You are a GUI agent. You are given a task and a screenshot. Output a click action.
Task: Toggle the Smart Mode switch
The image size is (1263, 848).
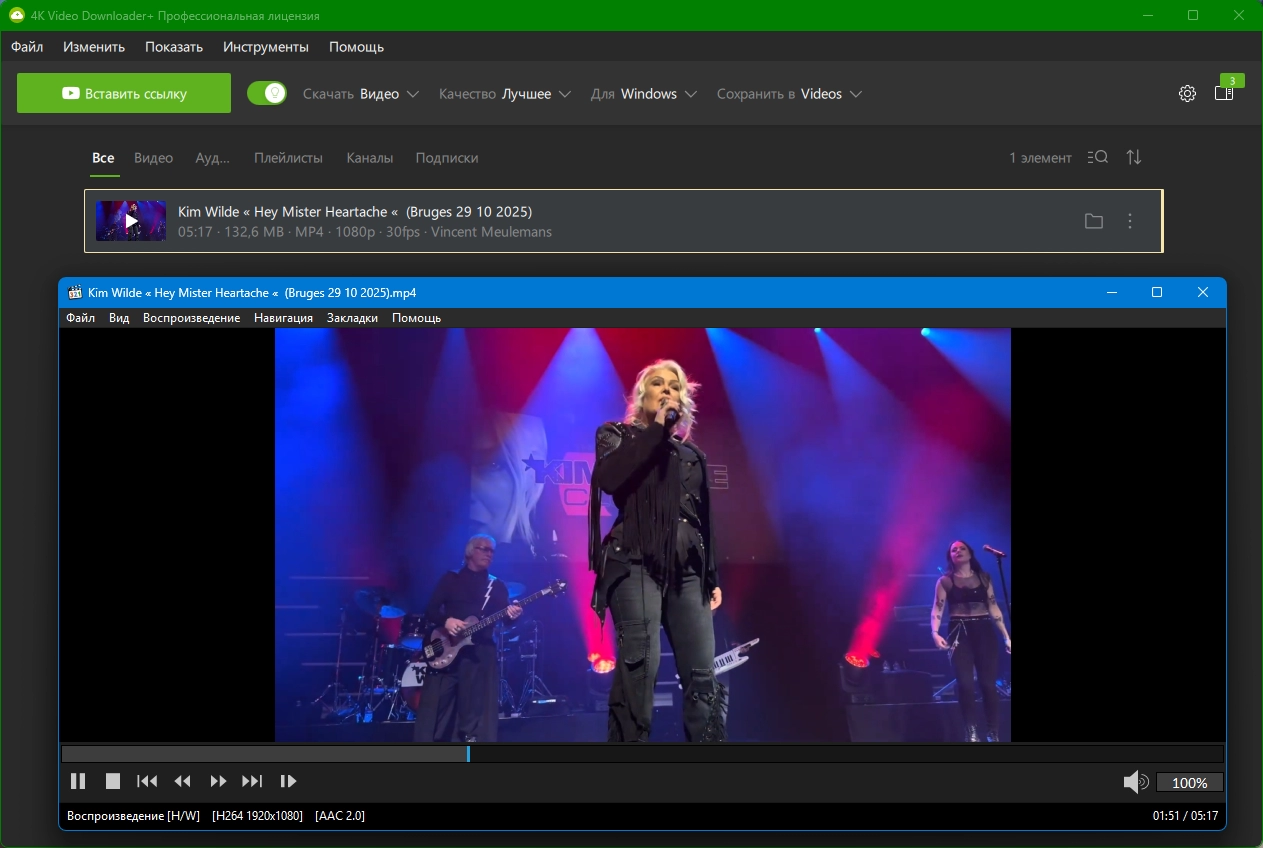[x=267, y=94]
